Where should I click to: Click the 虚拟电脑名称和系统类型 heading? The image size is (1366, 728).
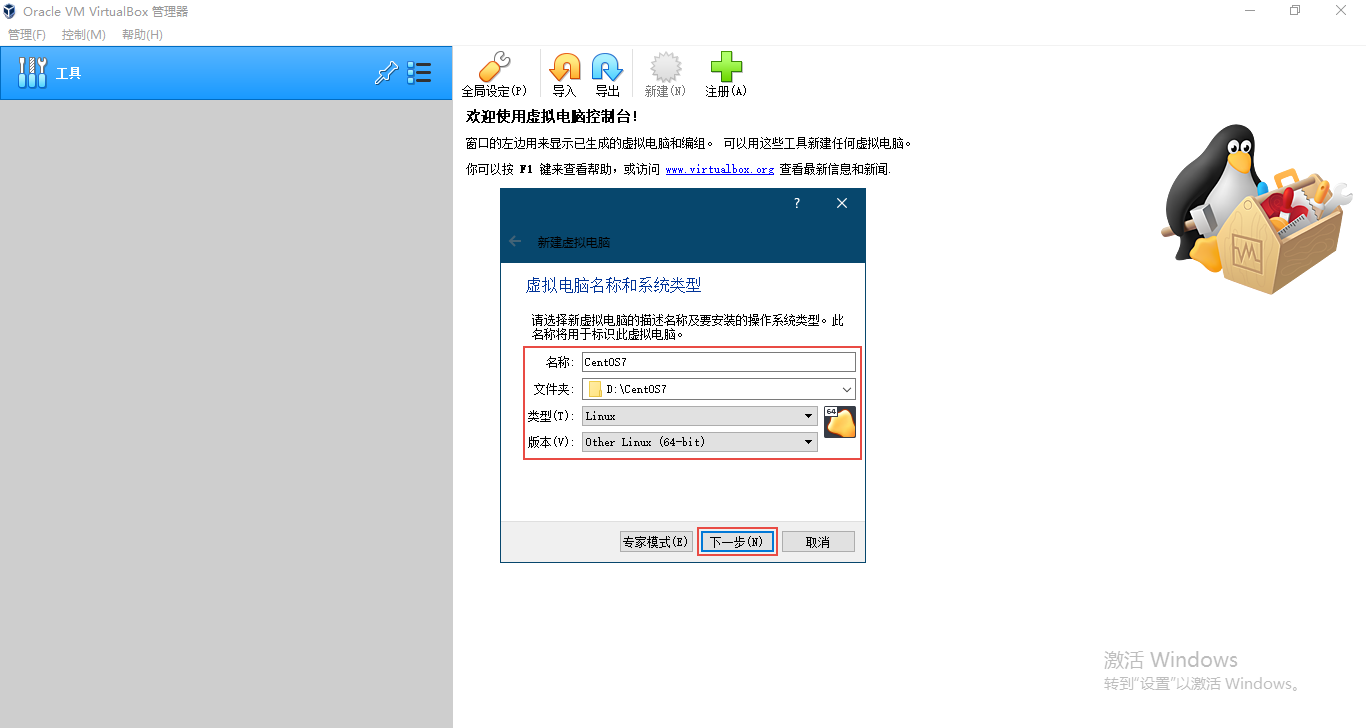(x=614, y=285)
